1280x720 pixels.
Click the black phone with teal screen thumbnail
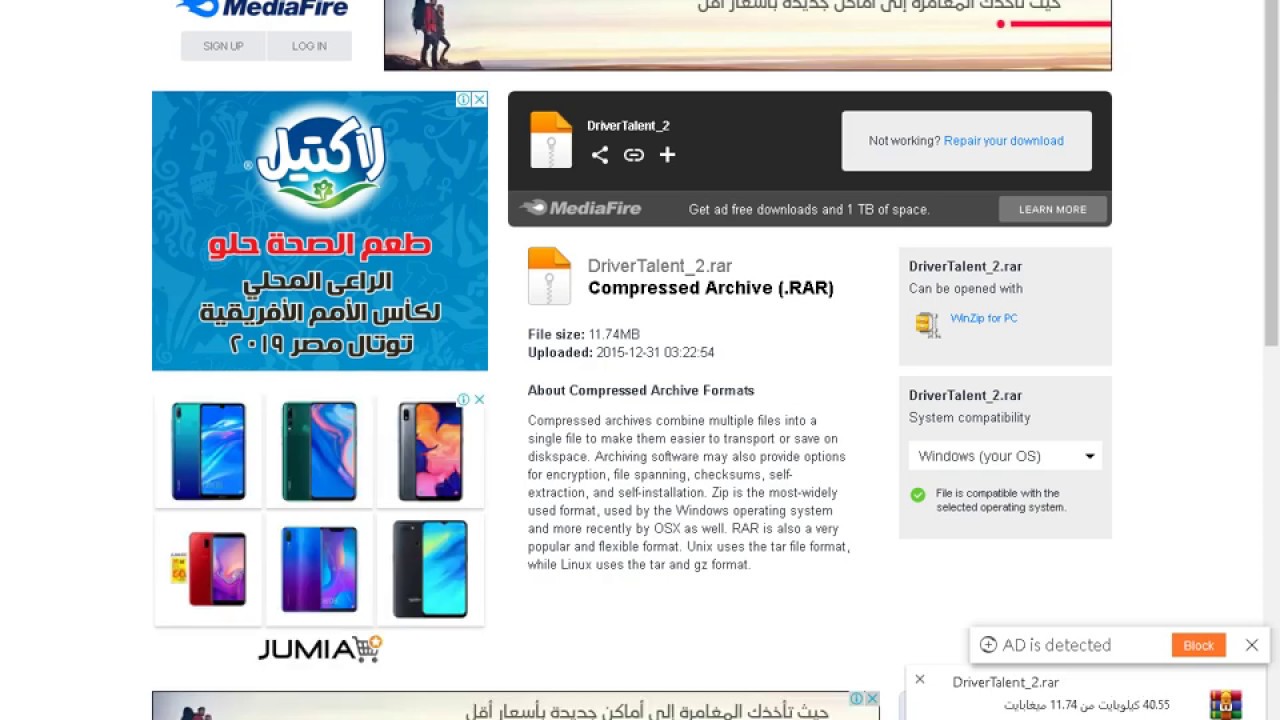[430, 569]
